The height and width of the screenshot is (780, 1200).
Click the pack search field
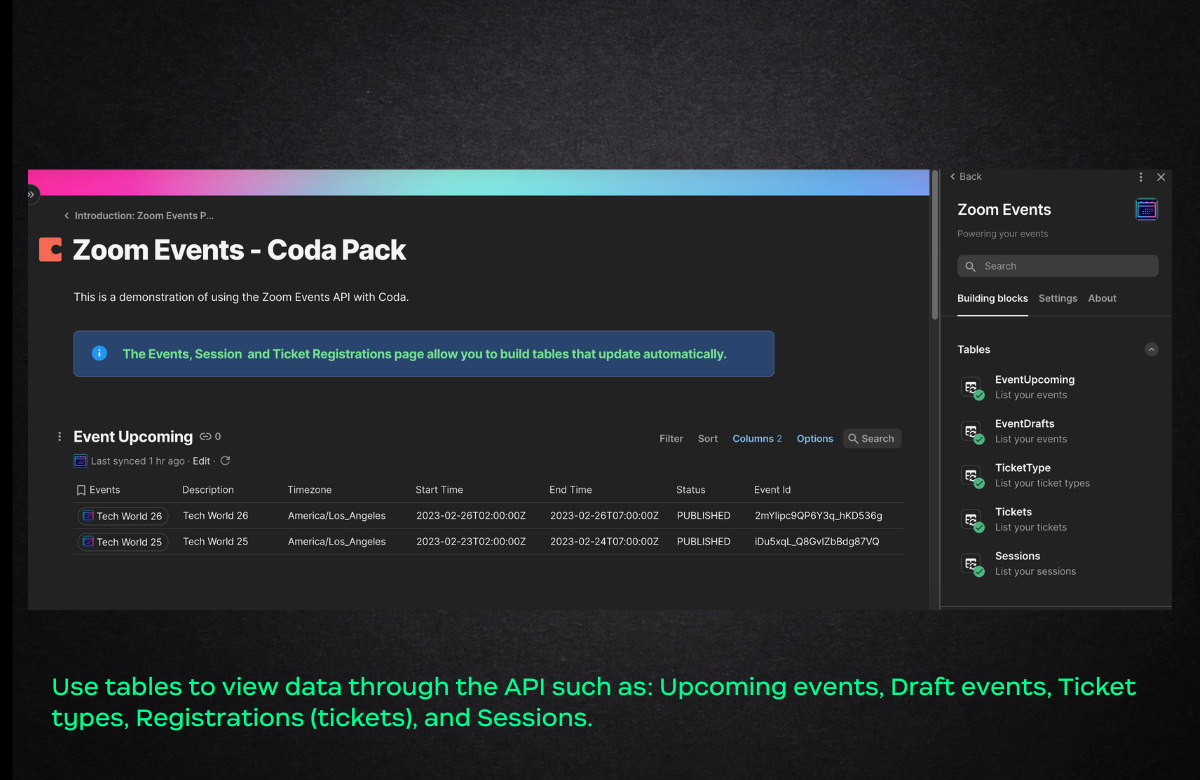[x=1057, y=266]
